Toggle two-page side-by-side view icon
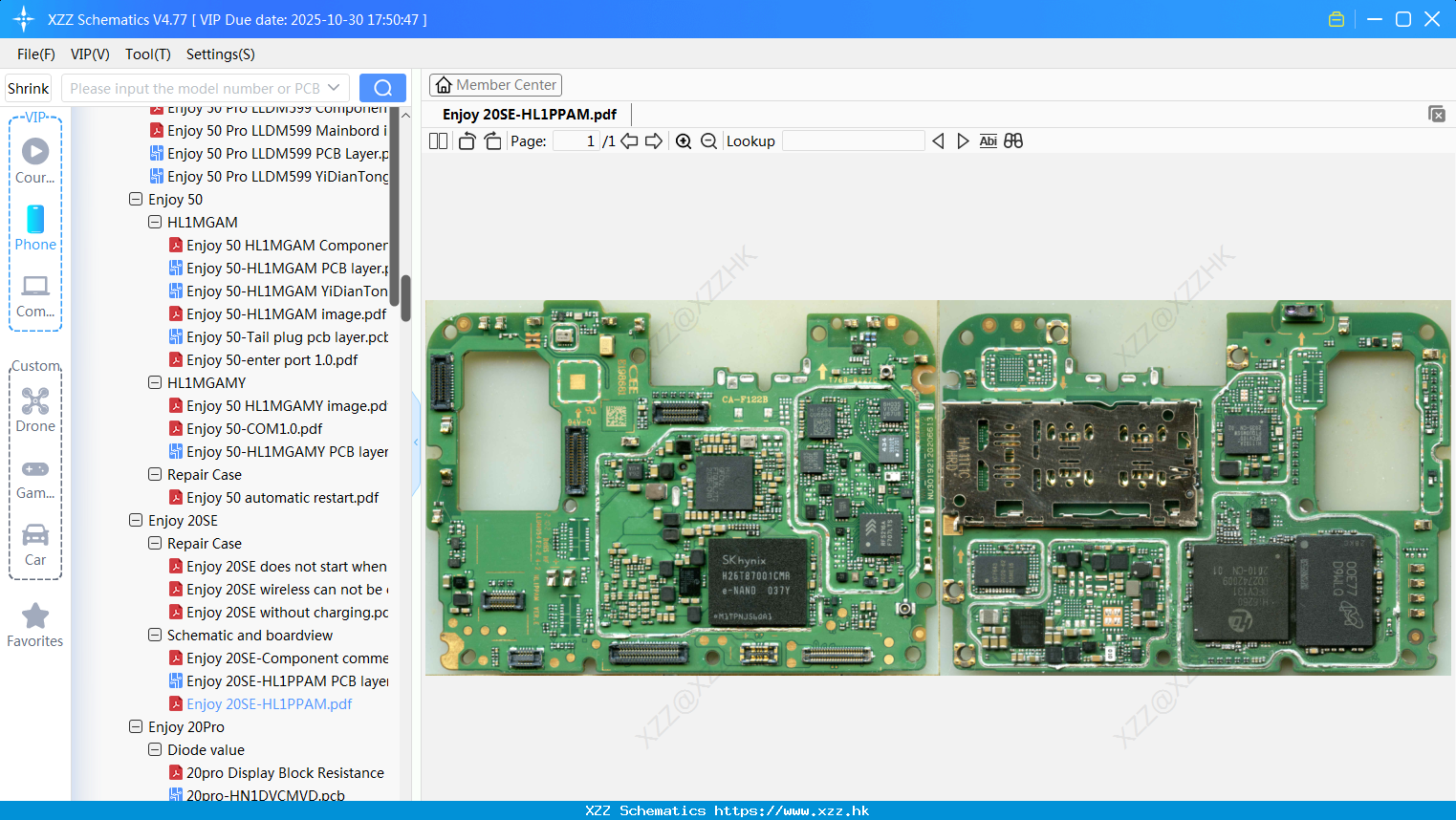The width and height of the screenshot is (1456, 820). pos(439,141)
